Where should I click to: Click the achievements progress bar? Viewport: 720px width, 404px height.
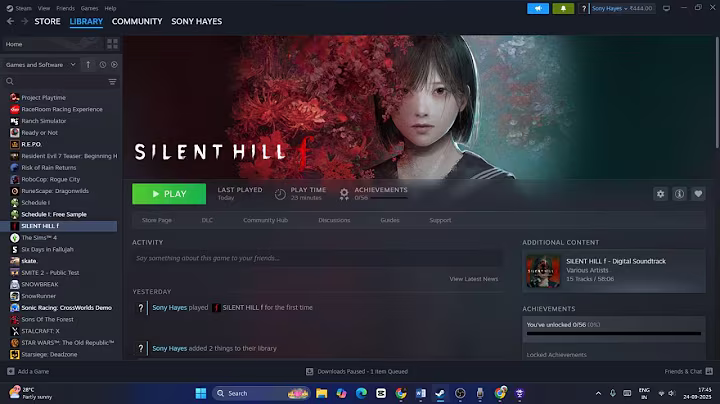pos(613,333)
